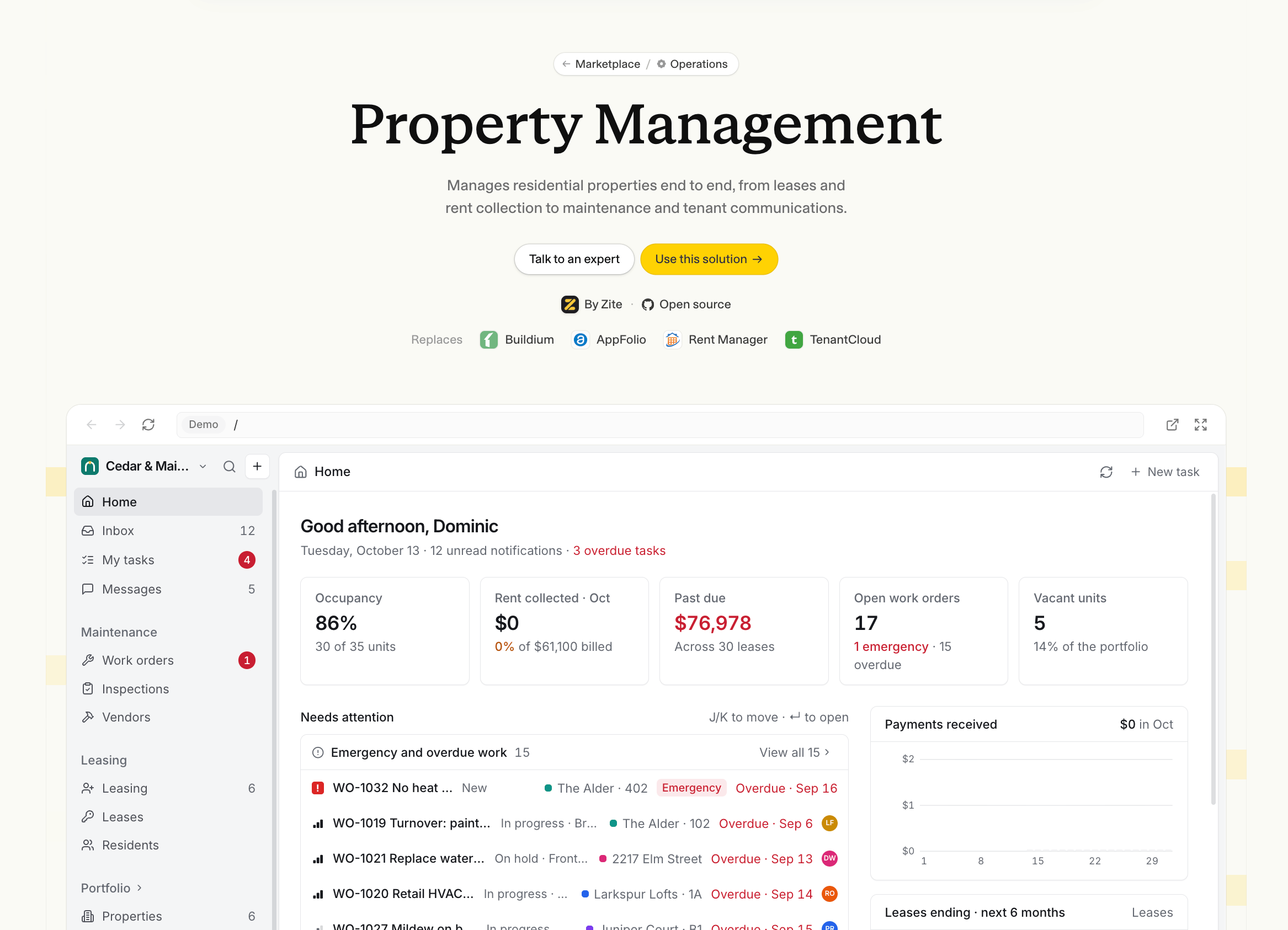Create a New task

(1165, 472)
